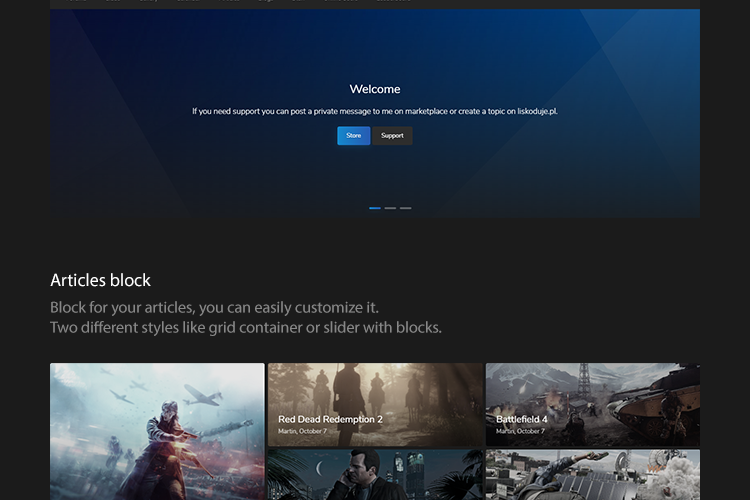
Task: Click the Welcome slide heading
Action: click(375, 89)
